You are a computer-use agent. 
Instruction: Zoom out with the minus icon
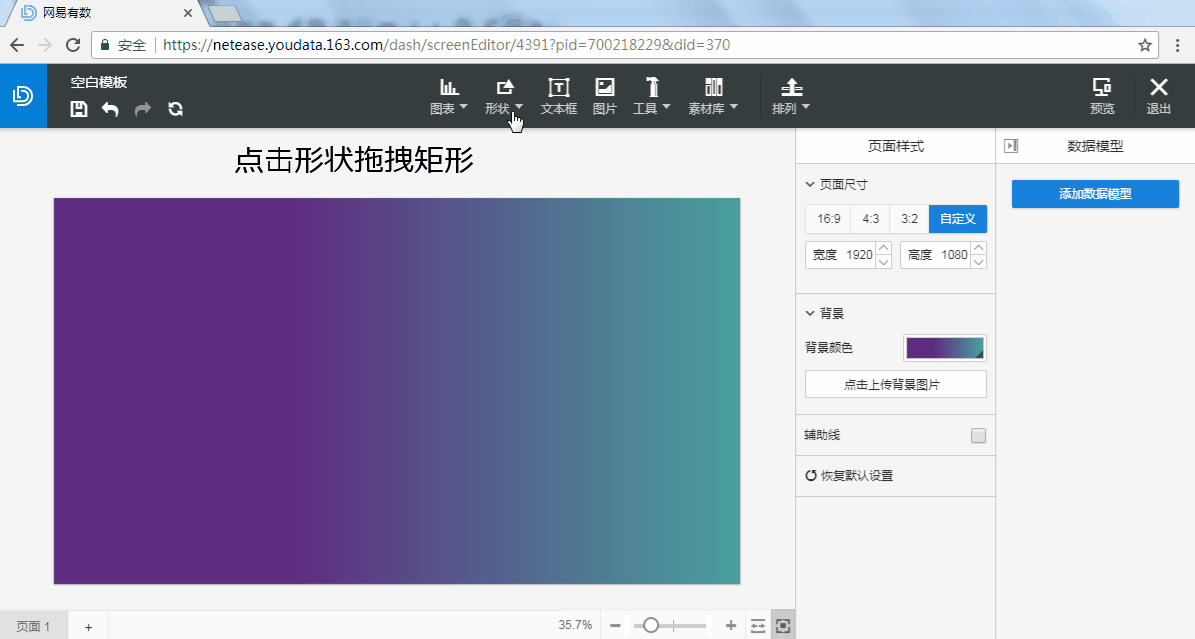tap(615, 626)
